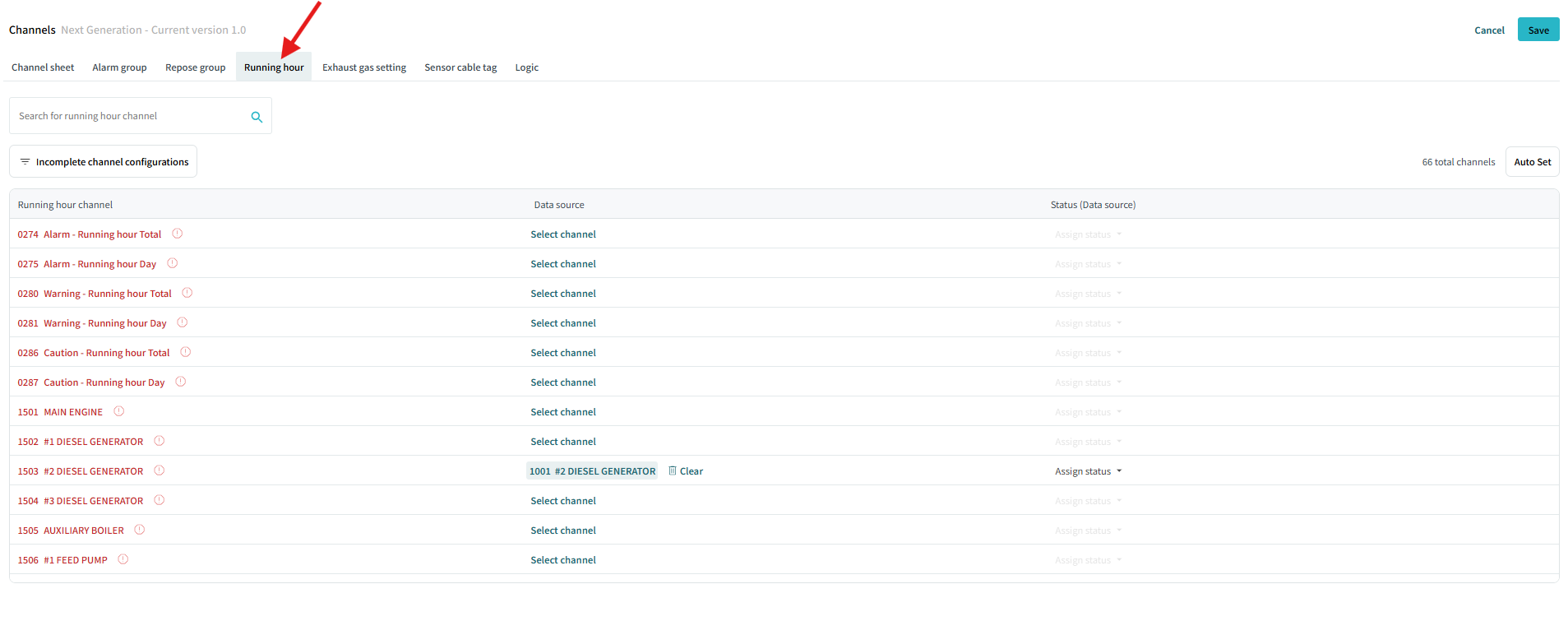Click warning icon beside 0286 Caution Running hour Total
The width and height of the screenshot is (1568, 635).
click(x=185, y=352)
